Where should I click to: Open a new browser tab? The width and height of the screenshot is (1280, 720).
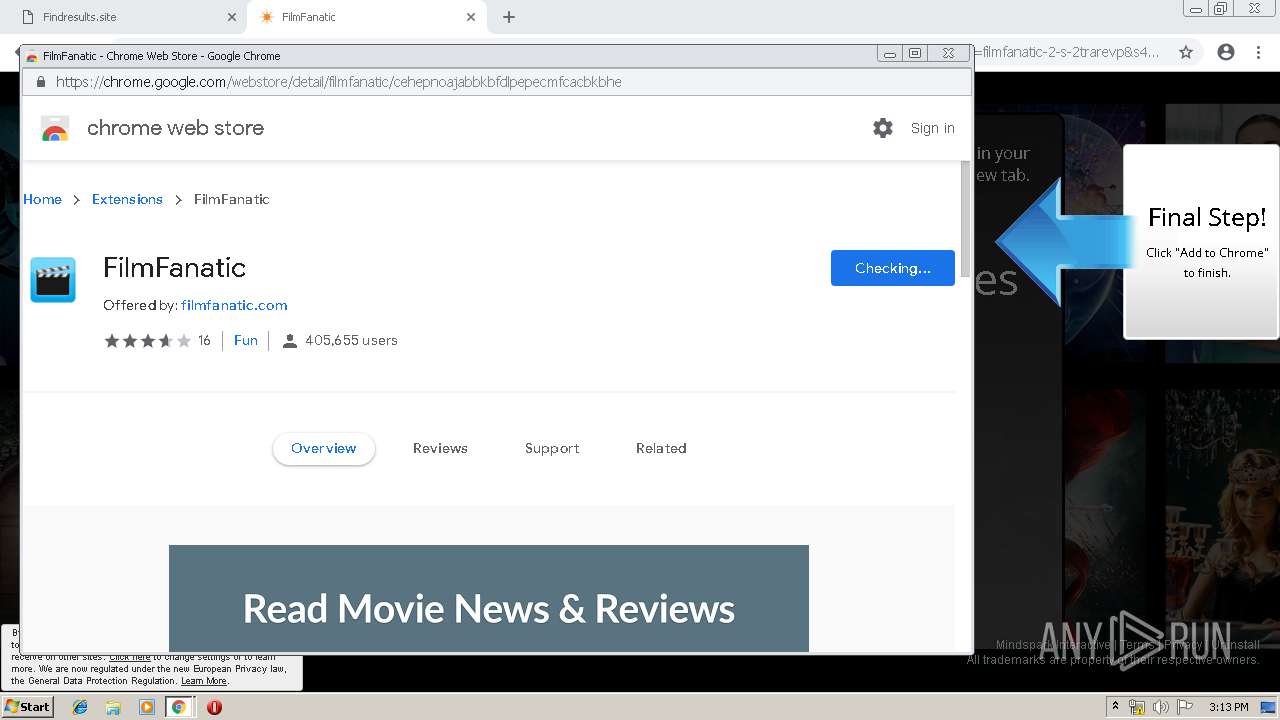click(509, 17)
